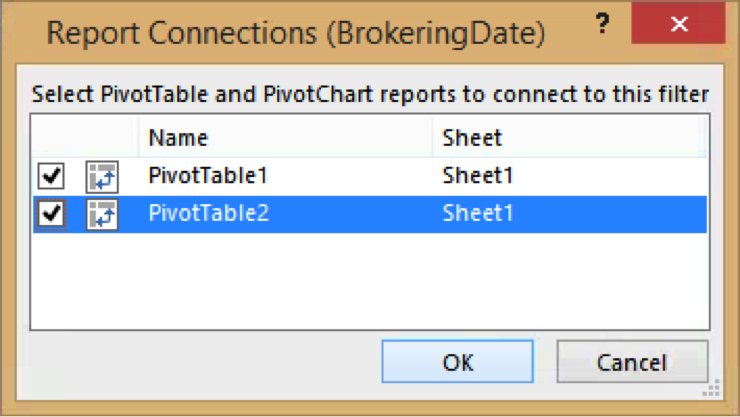740x417 pixels.
Task: Click Sheet1 cell in PivotTable1 row
Action: tap(478, 177)
